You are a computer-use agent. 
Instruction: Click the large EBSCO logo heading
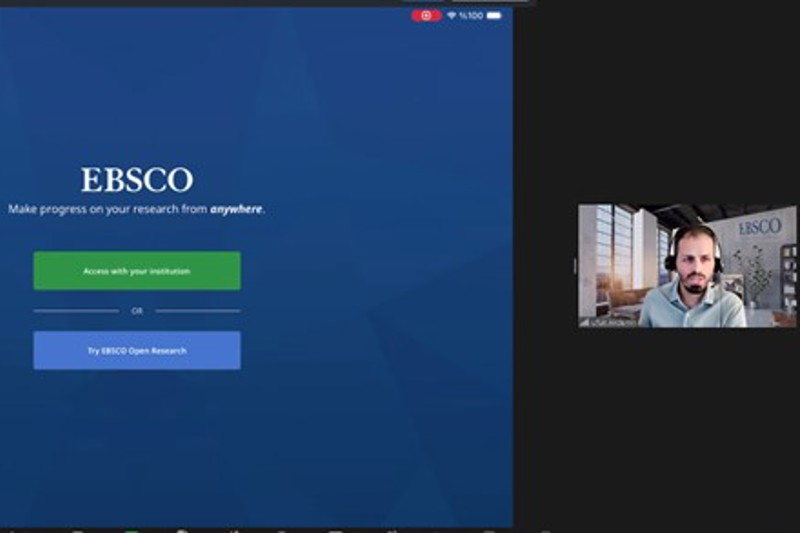[x=137, y=181]
